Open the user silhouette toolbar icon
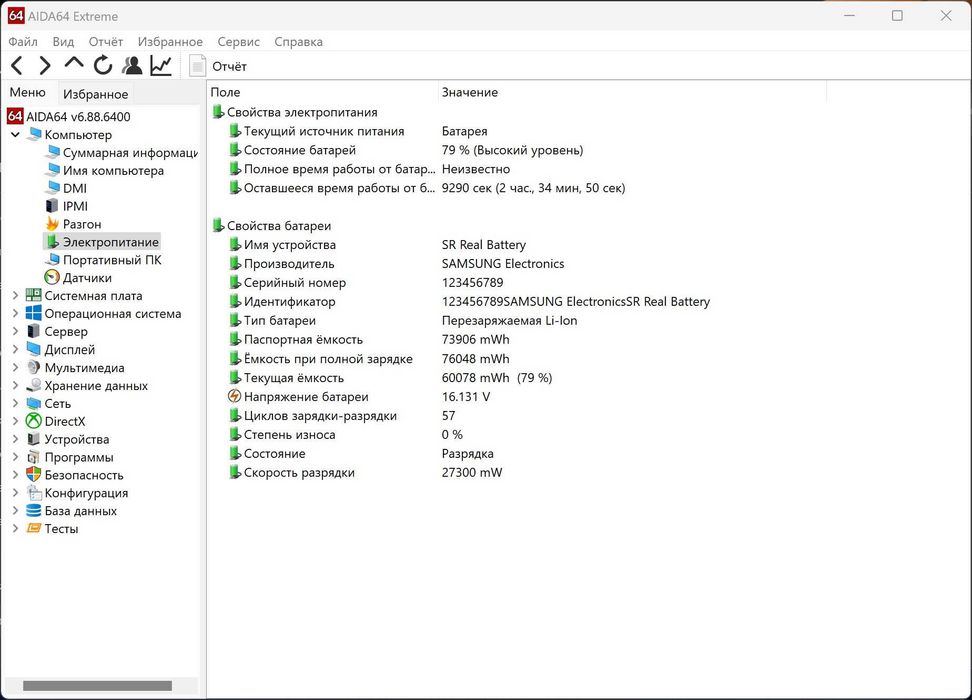972x700 pixels. coord(131,65)
